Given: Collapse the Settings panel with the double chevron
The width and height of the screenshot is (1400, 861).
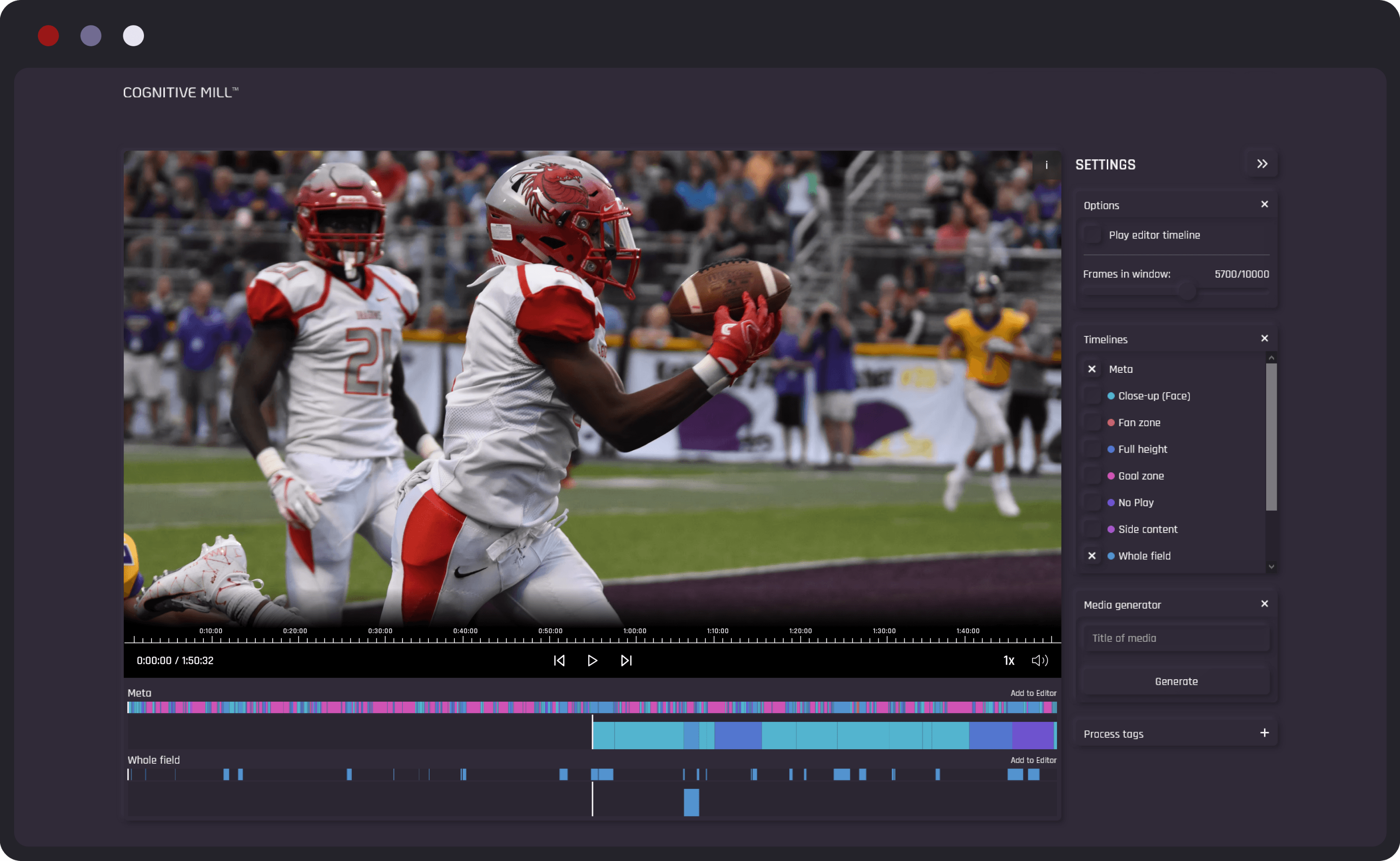Looking at the screenshot, I should pos(1262,164).
